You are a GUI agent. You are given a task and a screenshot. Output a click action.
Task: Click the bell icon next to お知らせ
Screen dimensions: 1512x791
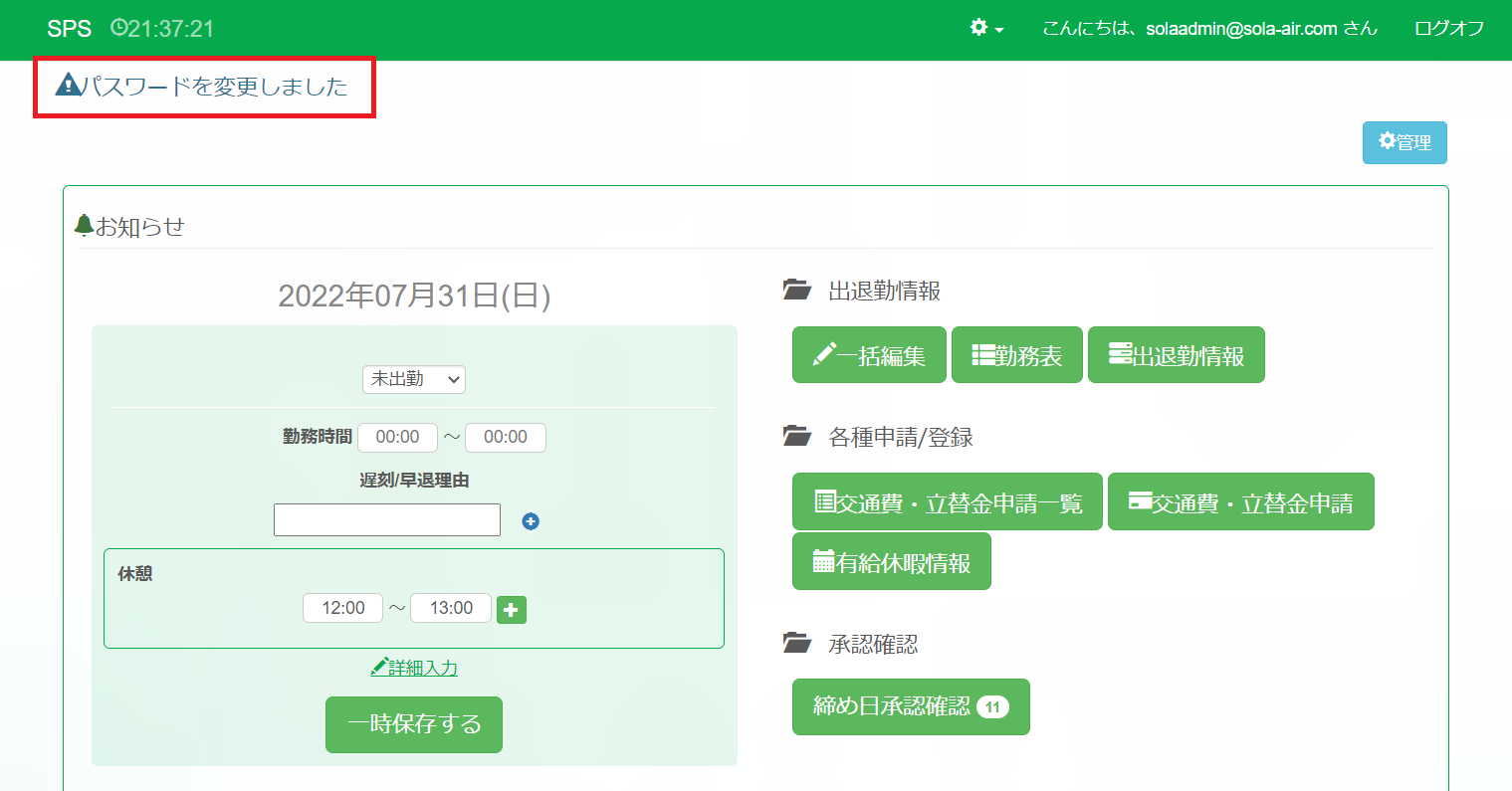85,226
